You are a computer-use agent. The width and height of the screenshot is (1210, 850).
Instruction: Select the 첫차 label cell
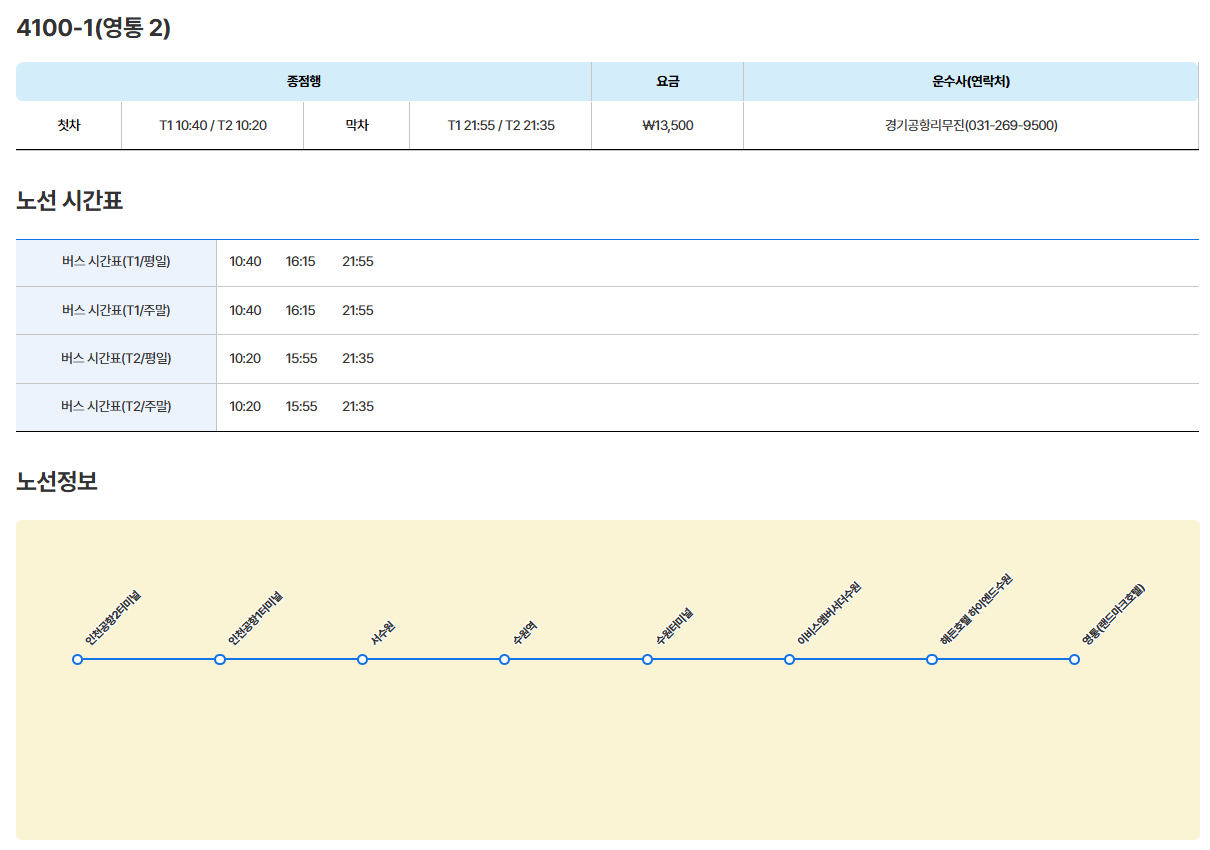tap(69, 125)
